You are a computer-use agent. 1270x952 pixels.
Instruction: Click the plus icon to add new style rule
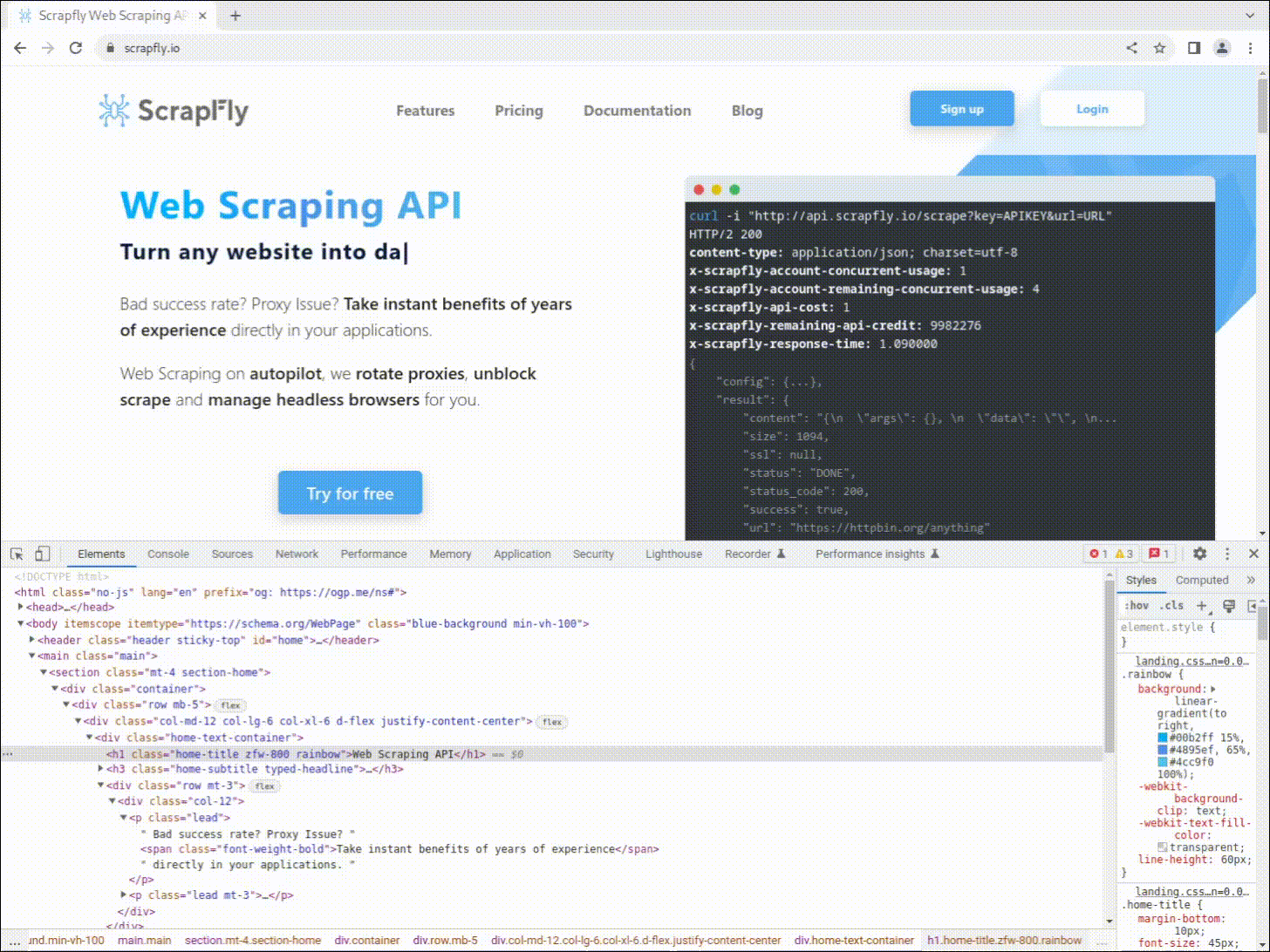point(1202,605)
